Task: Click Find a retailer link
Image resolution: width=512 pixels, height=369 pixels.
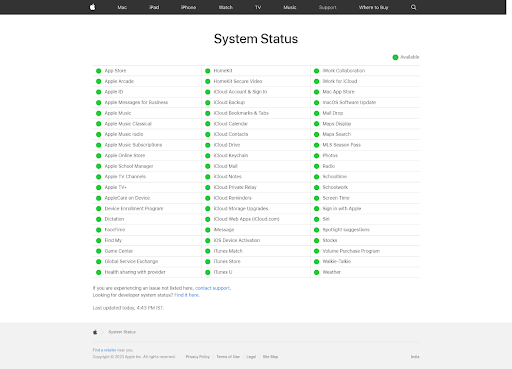Action: coord(104,350)
